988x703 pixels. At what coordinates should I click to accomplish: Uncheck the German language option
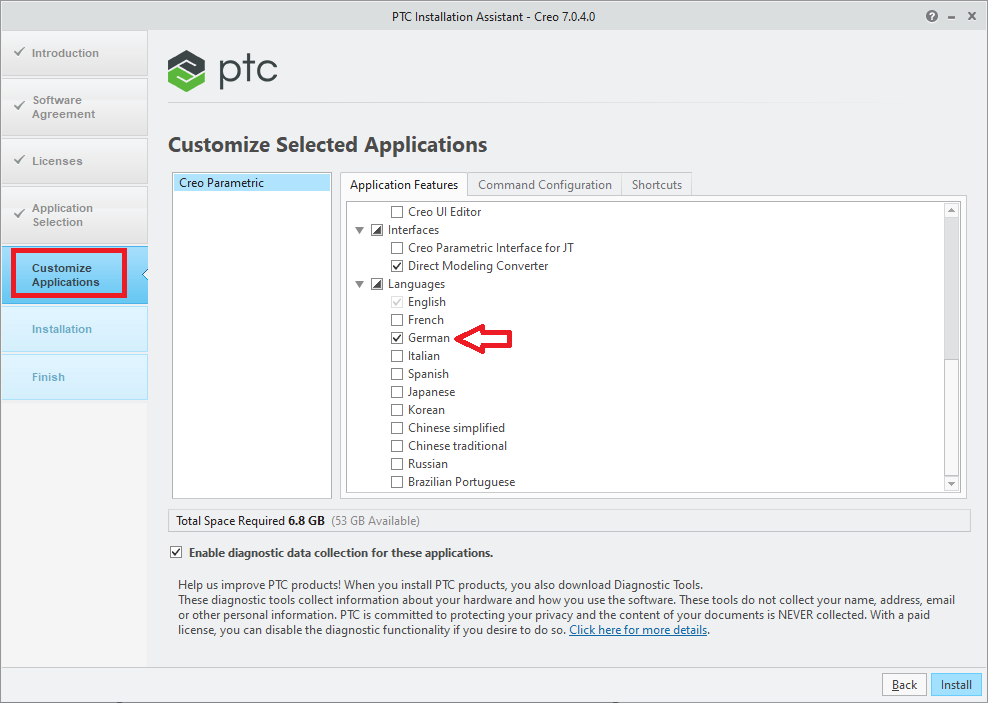pos(397,337)
